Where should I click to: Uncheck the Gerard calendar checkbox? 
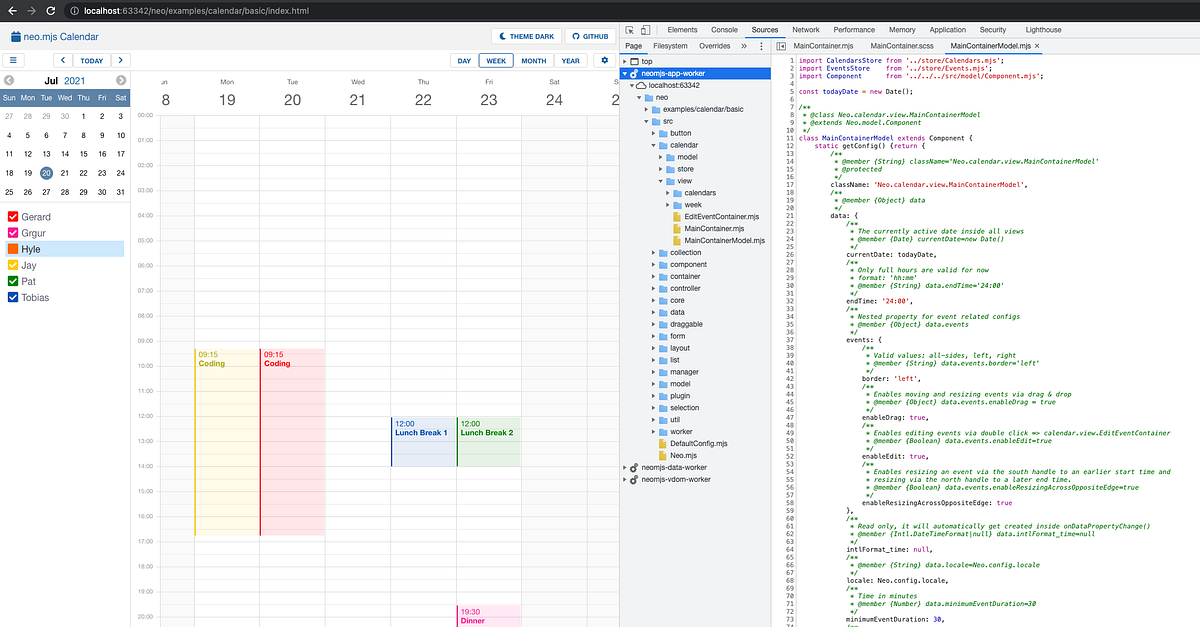(13, 217)
